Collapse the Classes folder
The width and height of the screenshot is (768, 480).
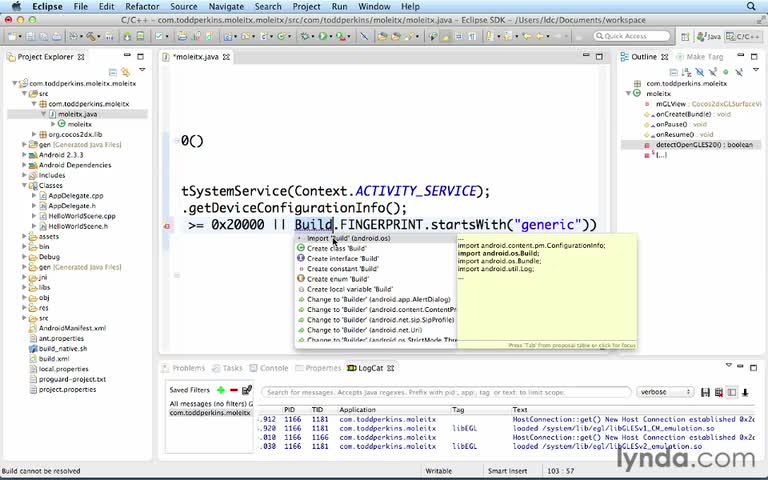24,185
